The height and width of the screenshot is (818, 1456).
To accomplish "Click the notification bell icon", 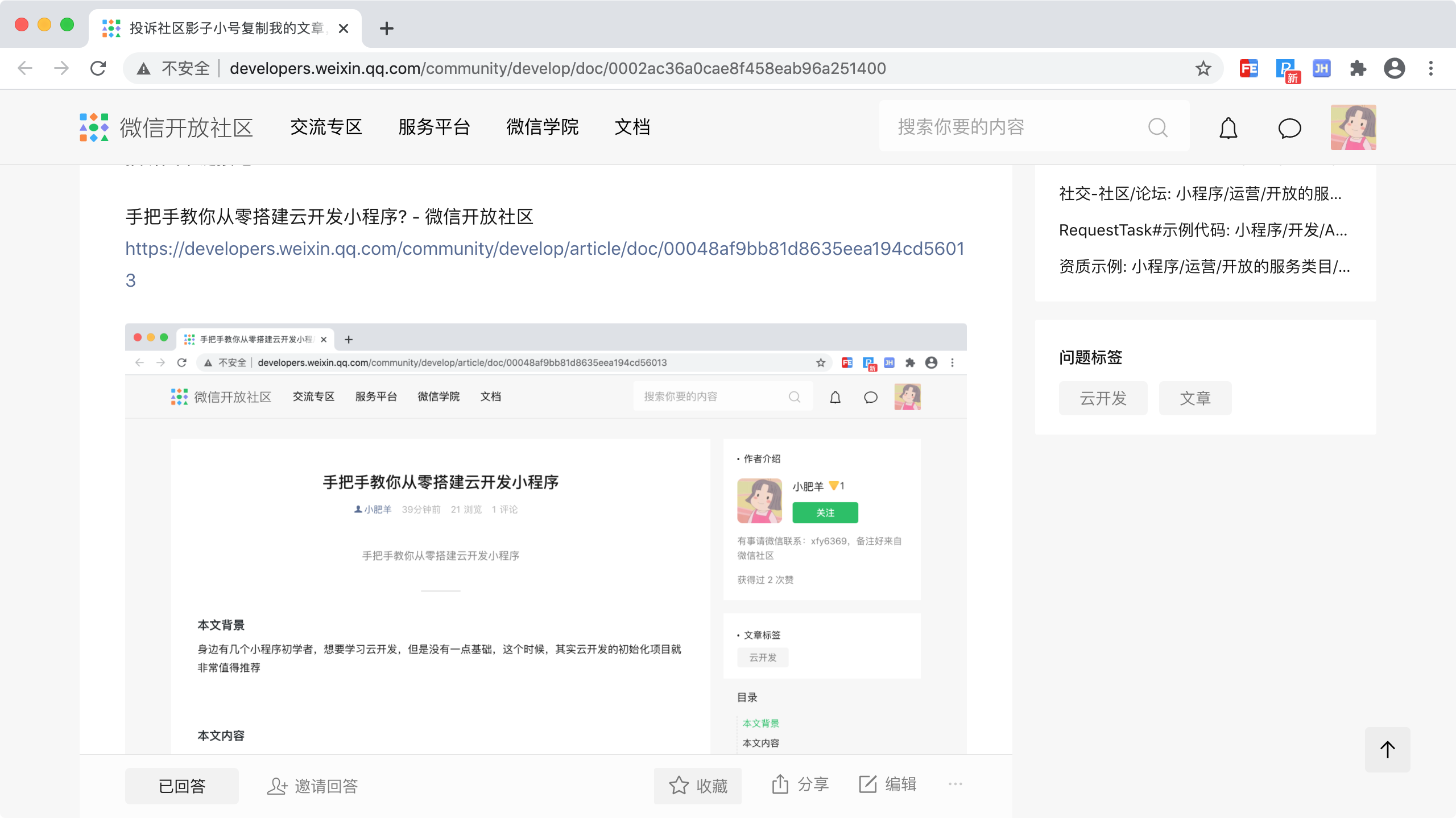I will [1228, 128].
